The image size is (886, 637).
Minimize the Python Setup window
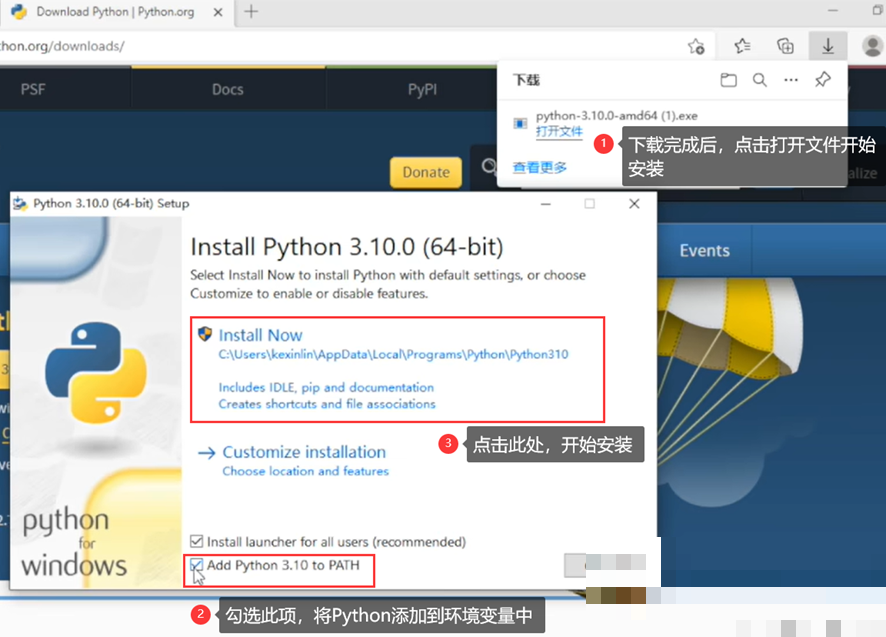tap(545, 203)
